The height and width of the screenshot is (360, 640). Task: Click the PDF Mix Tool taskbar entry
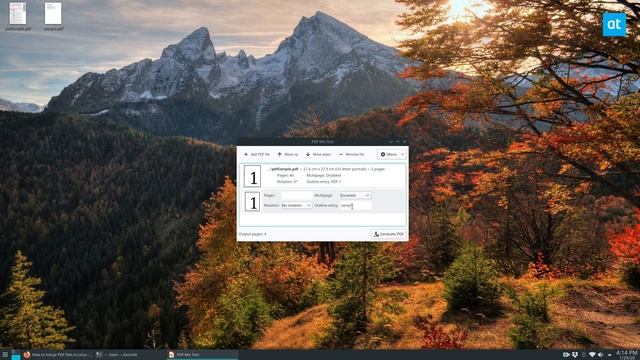pyautogui.click(x=202, y=355)
